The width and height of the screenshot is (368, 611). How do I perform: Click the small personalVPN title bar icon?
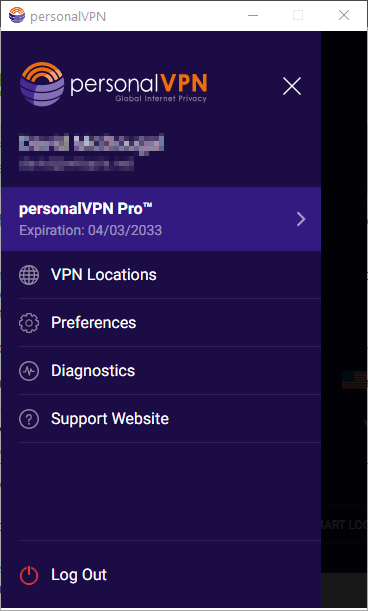(17, 16)
